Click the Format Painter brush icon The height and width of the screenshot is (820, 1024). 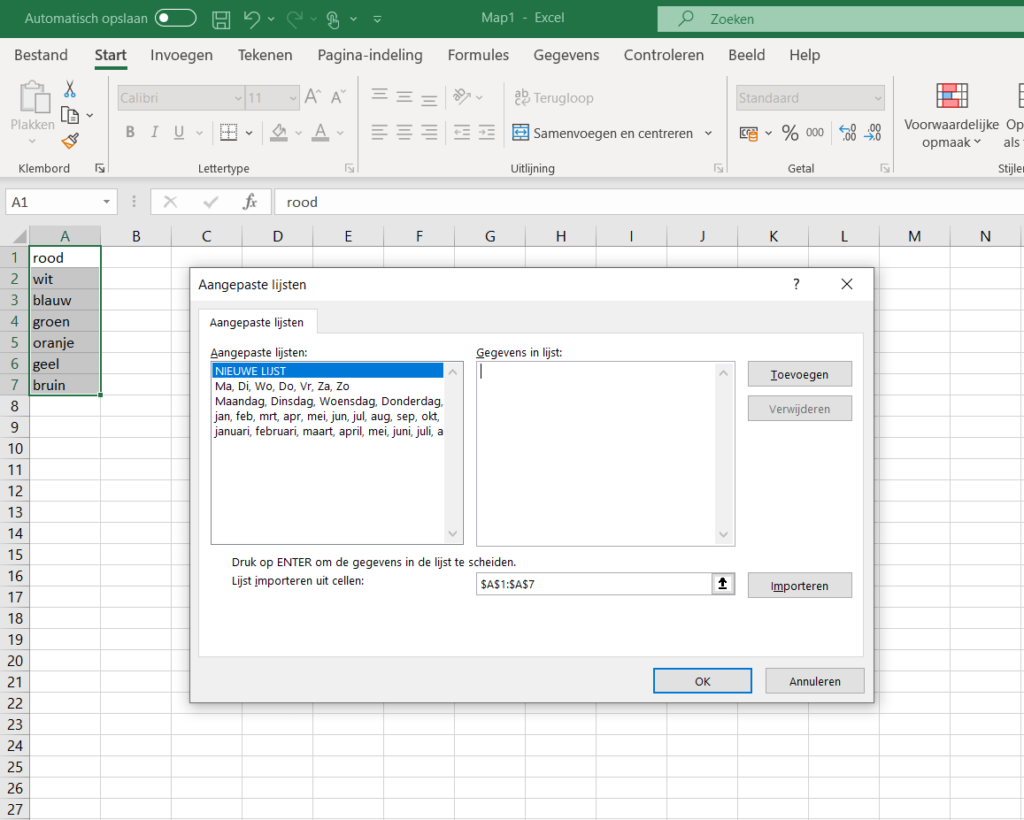pyautogui.click(x=70, y=141)
